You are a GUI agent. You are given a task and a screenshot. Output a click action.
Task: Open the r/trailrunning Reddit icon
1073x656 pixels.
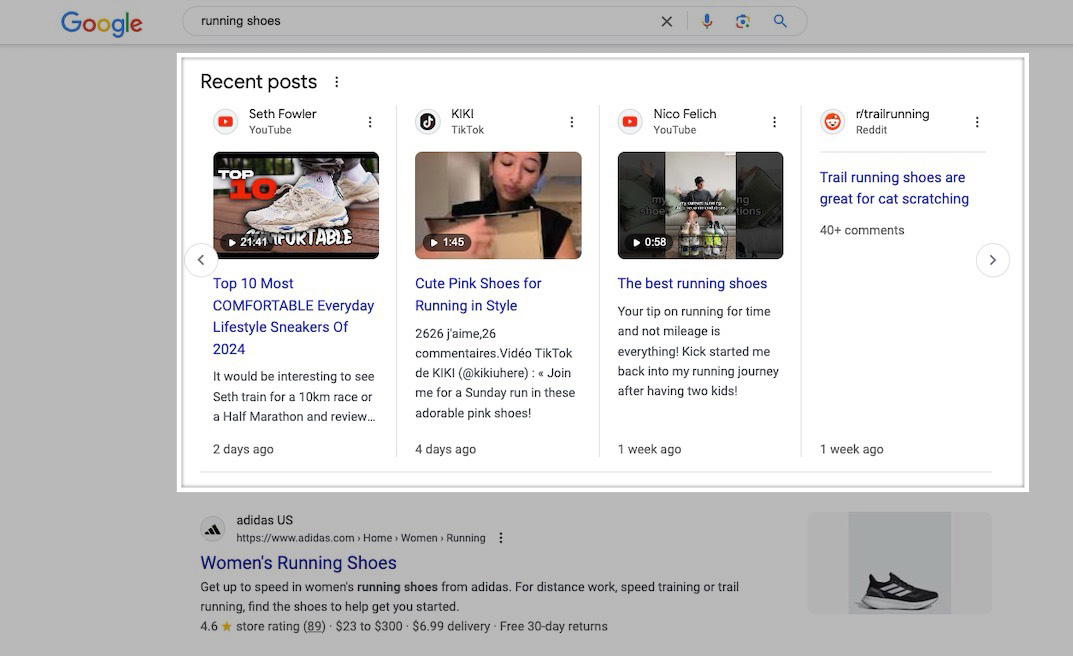click(833, 121)
